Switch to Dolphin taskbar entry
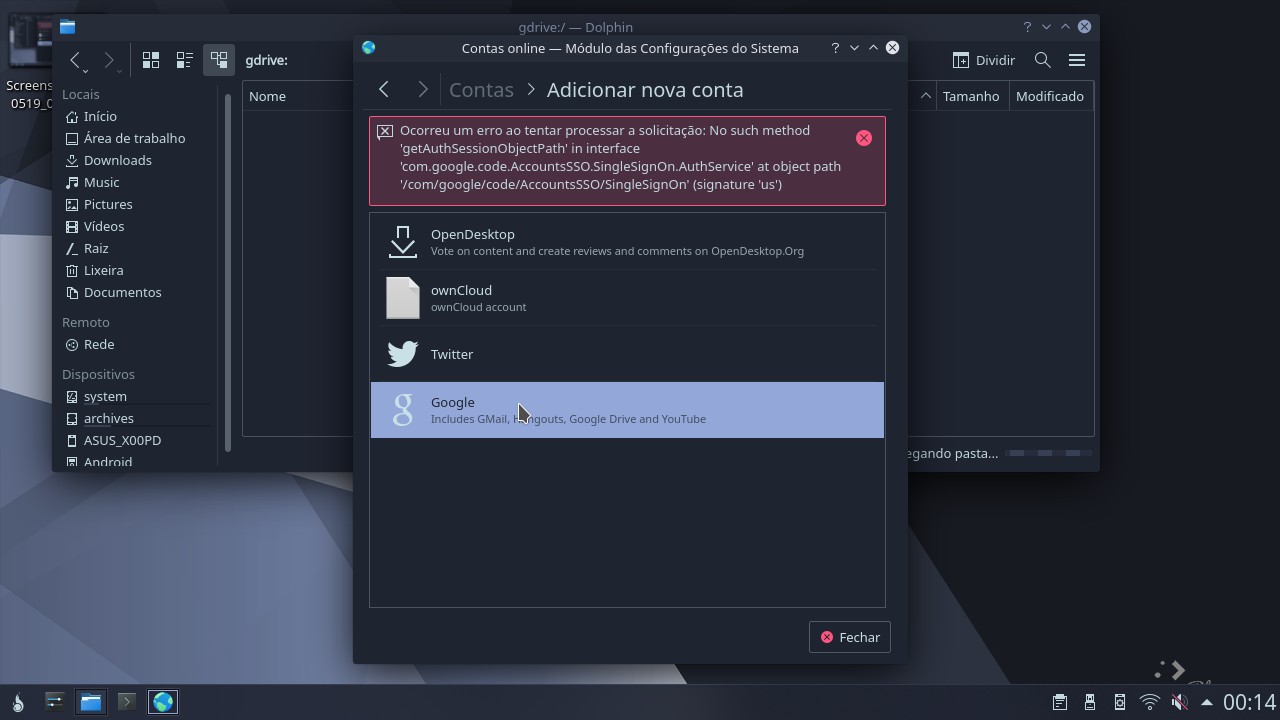Screen dimensions: 1280x720 [91, 702]
